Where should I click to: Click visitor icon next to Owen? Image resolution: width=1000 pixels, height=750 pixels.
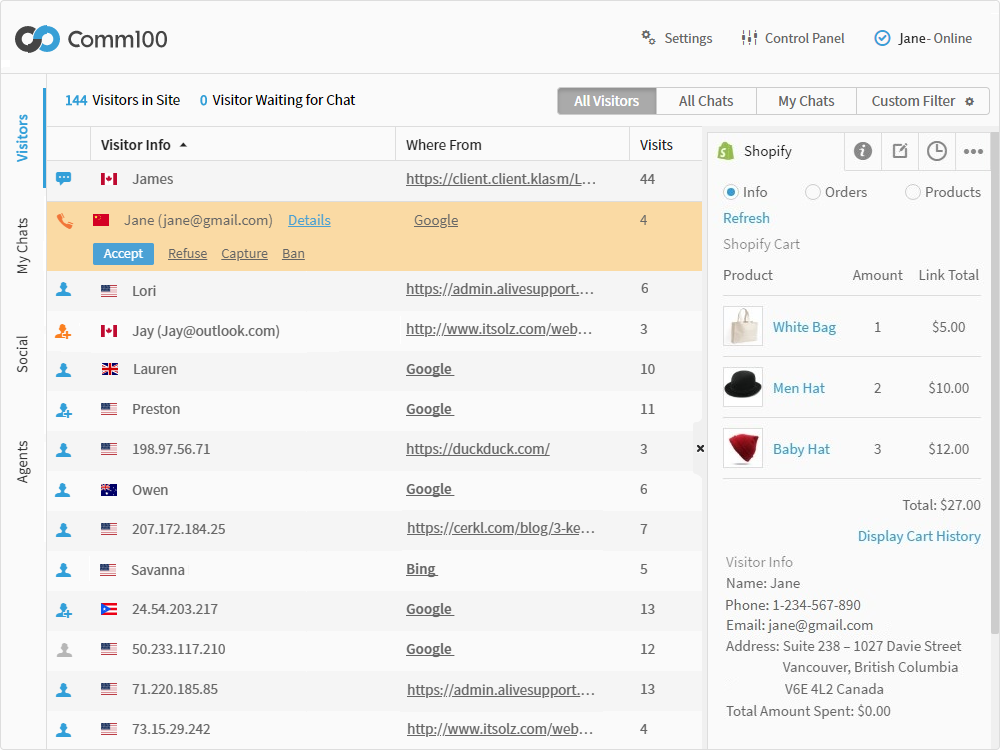coord(62,490)
